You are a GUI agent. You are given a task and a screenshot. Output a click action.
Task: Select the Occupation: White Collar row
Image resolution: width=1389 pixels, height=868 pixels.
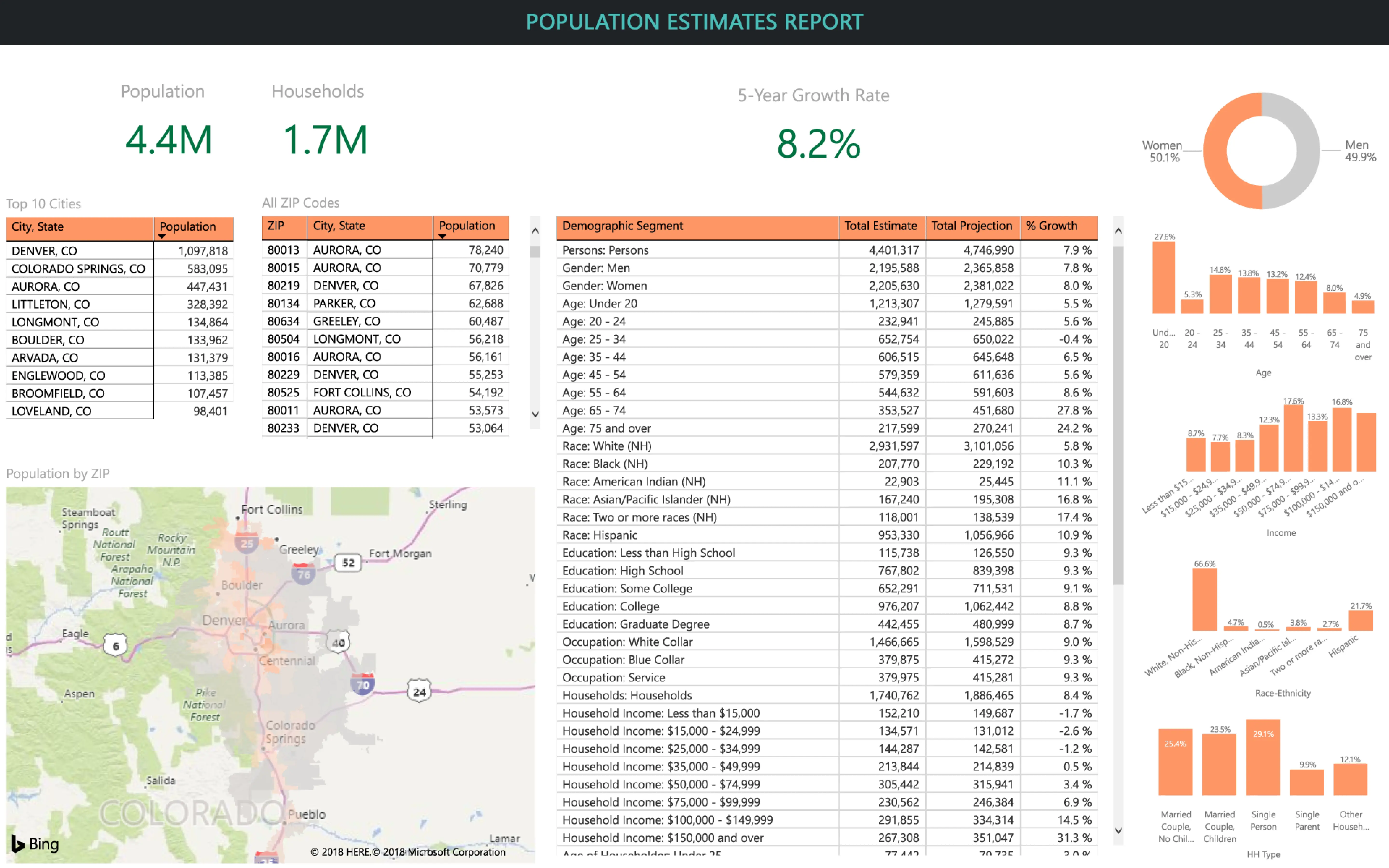pos(827,642)
